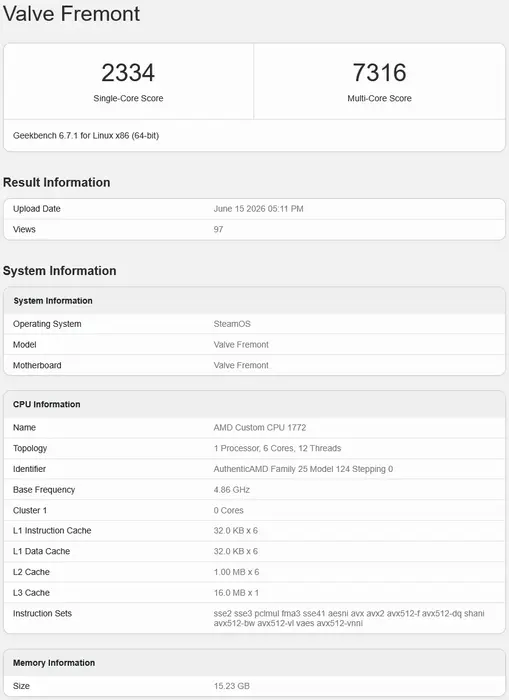Click the 'Result Information' heading
Image resolution: width=509 pixels, height=700 pixels.
click(x=57, y=182)
